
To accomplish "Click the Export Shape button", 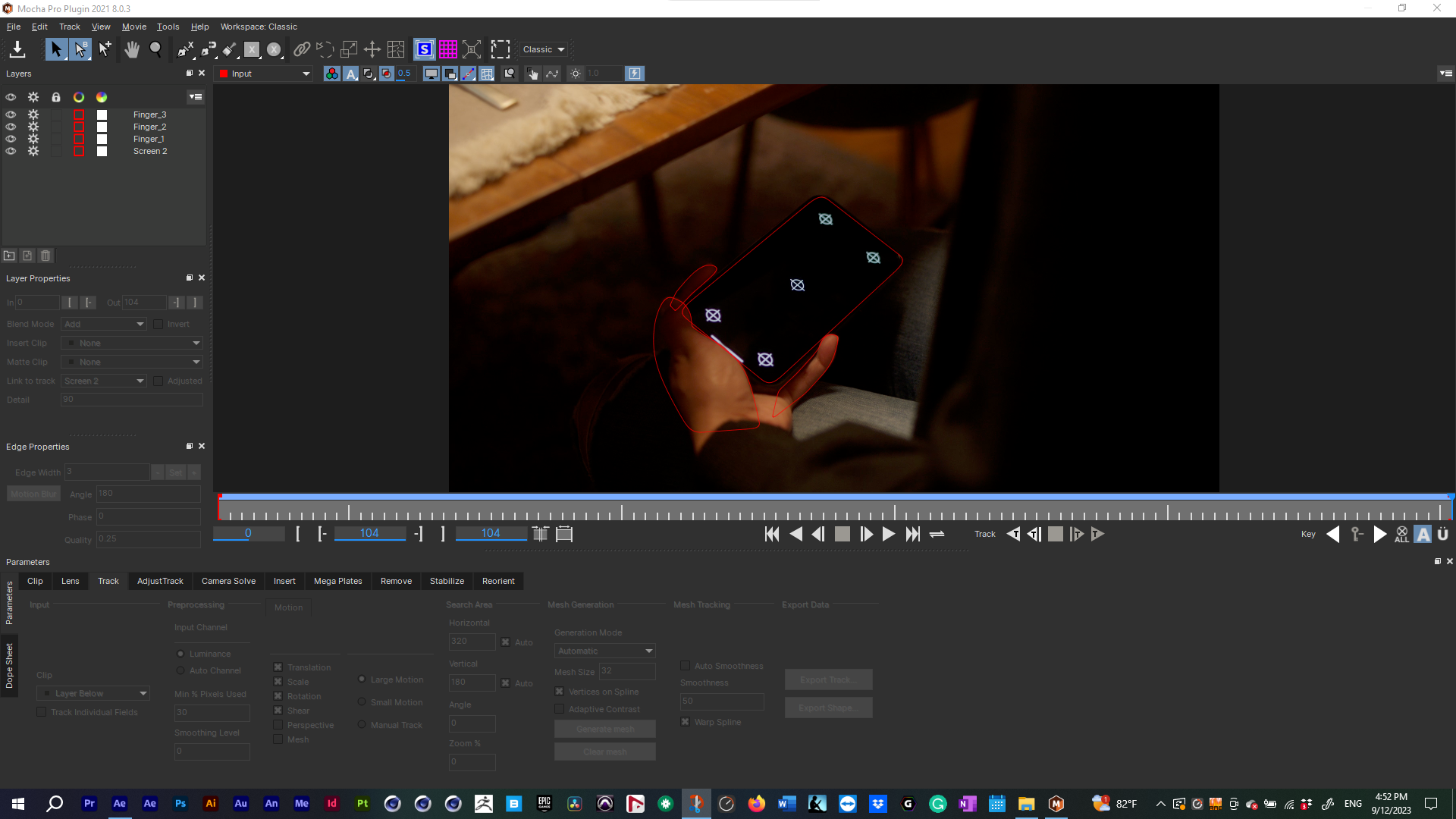I will 828,708.
